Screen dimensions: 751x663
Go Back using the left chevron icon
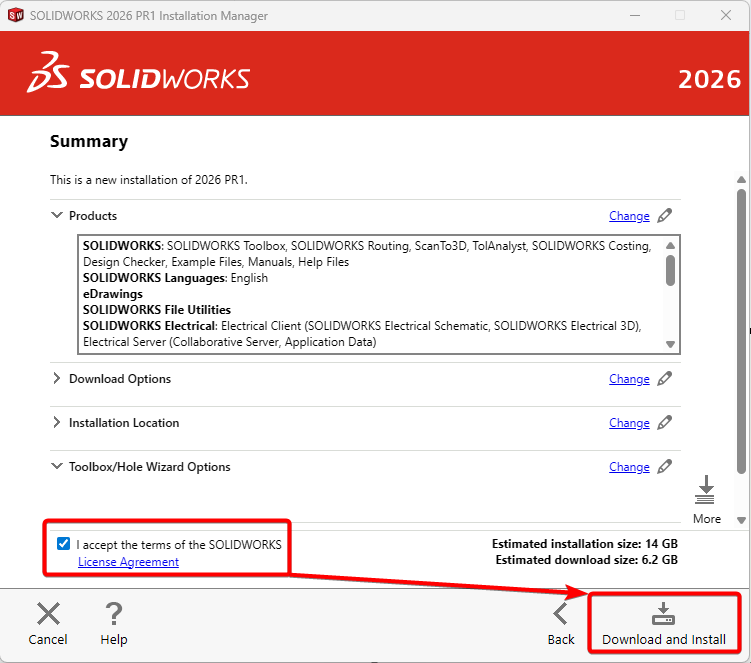[561, 614]
